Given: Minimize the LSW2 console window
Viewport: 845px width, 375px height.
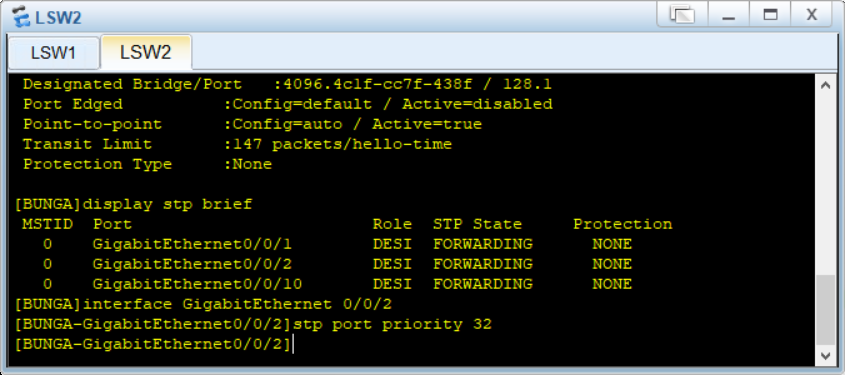Looking at the screenshot, I should coord(729,15).
